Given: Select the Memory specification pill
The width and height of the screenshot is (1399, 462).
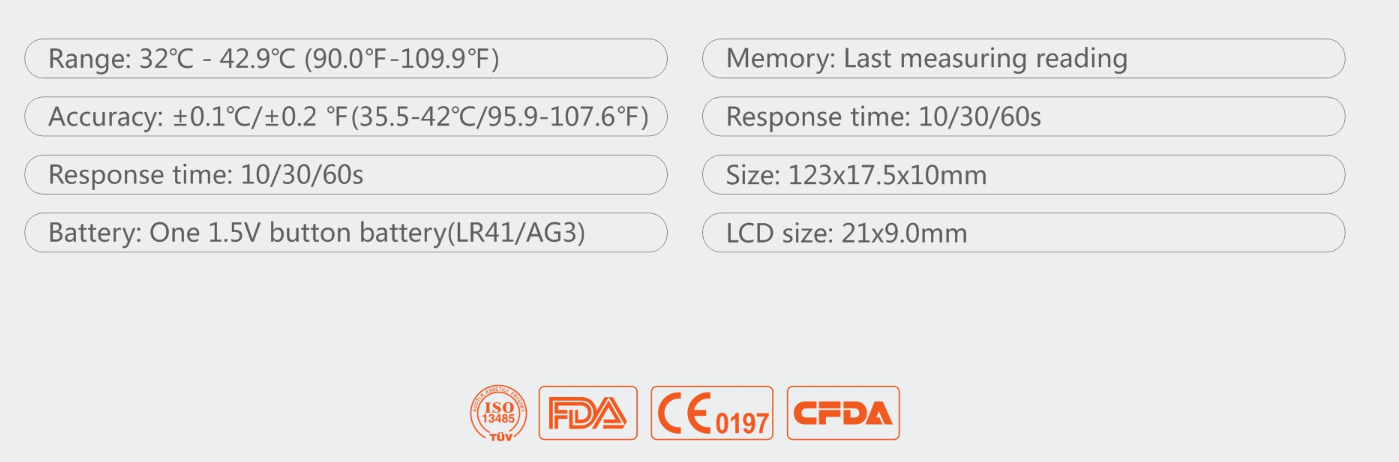Looking at the screenshot, I should click(x=1023, y=59).
